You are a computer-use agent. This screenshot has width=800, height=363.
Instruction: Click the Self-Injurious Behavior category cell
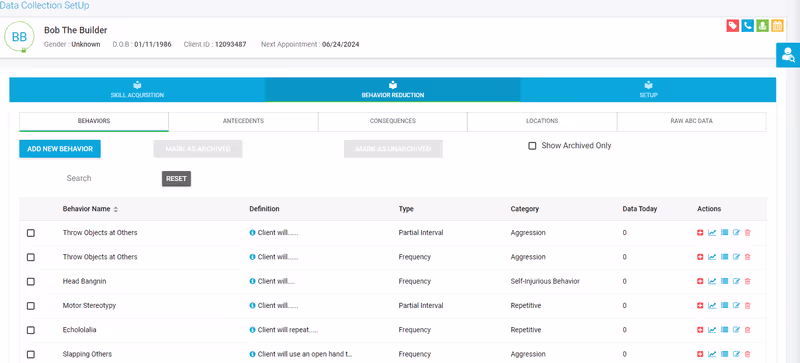tap(545, 281)
